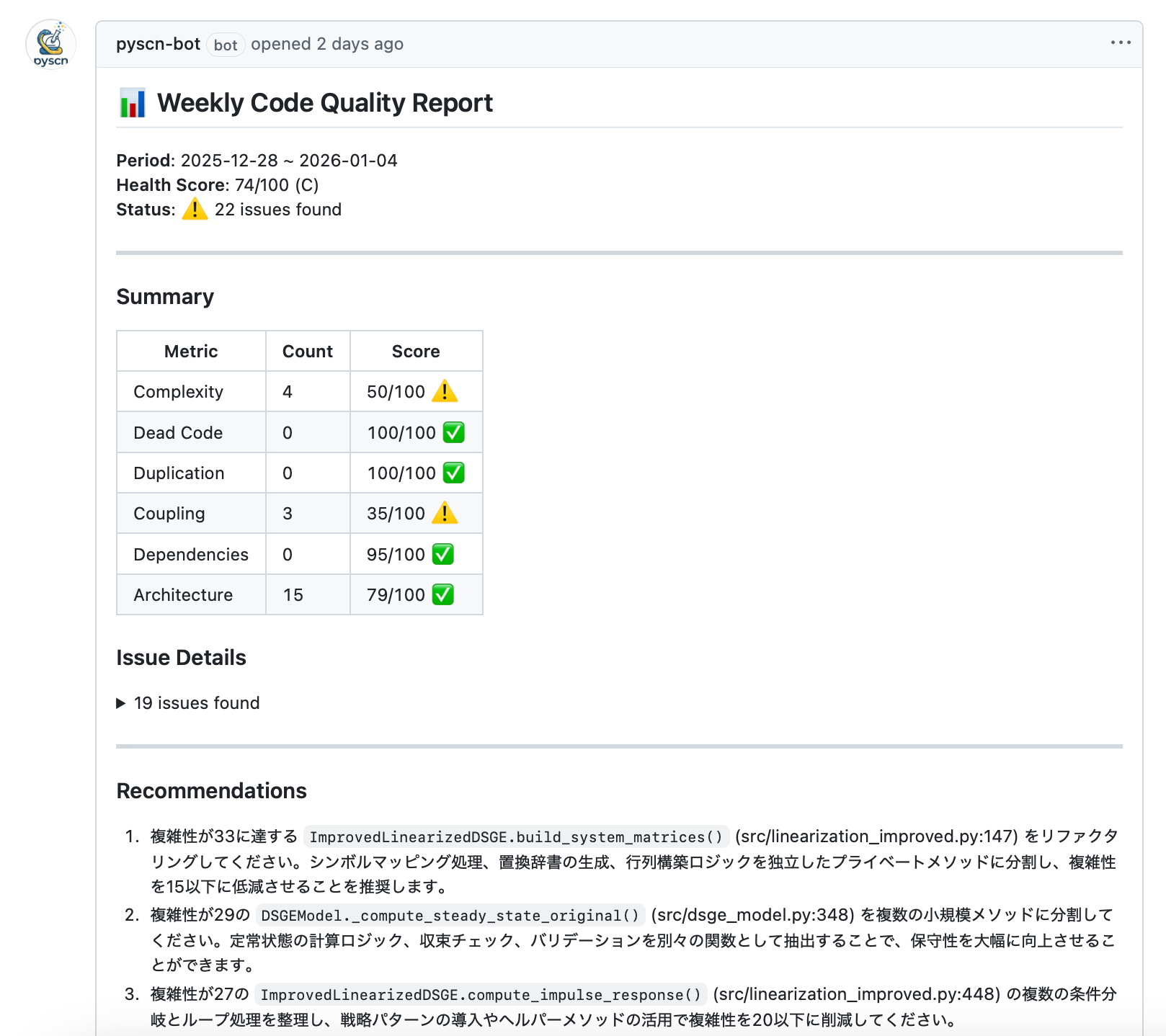Click the bot label badge
Viewport: 1166px width, 1036px height.
pos(226,45)
